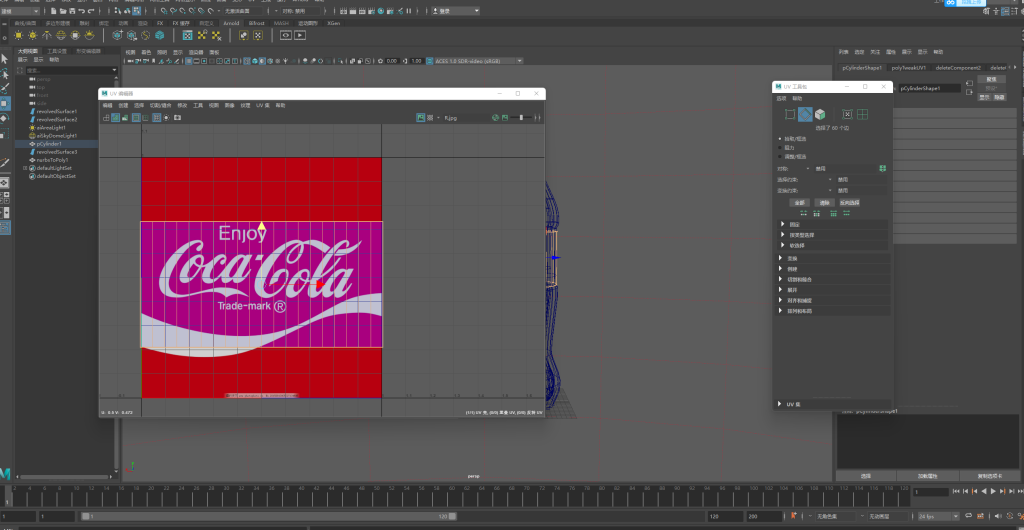Viewport: 1024px width, 530px height.
Task: Click the Open Scene folder icon
Action: 63,11
